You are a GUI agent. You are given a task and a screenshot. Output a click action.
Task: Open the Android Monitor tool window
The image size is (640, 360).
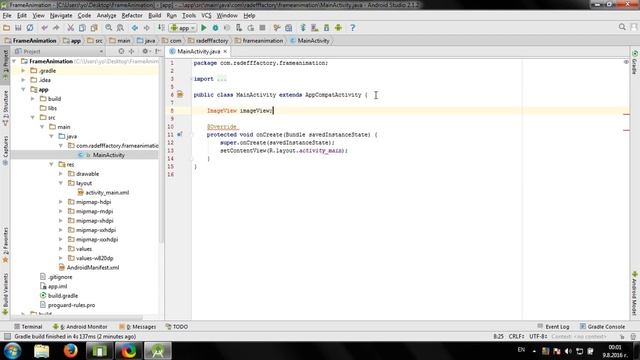pyautogui.click(x=80, y=327)
